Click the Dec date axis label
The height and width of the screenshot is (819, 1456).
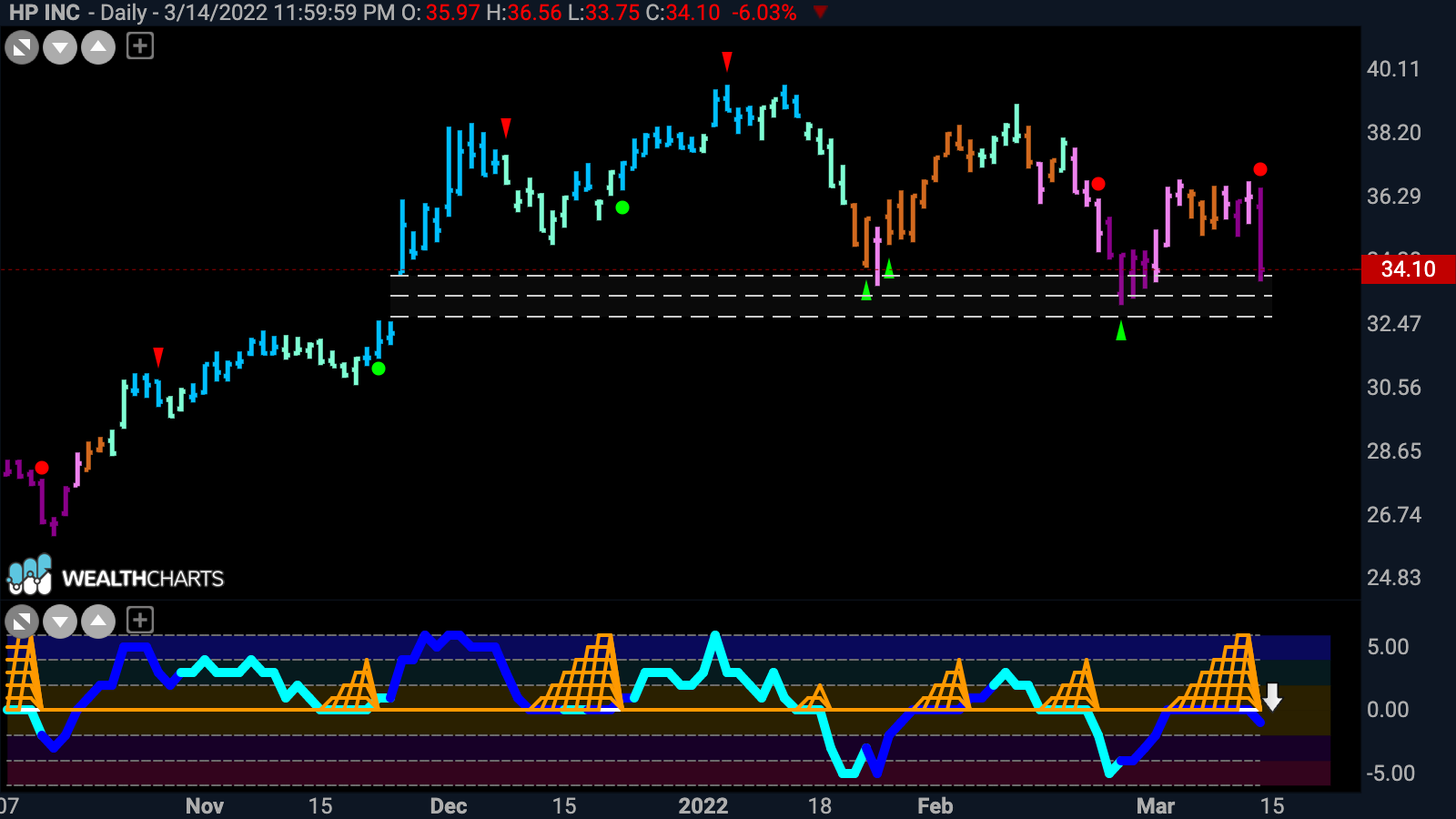click(x=449, y=806)
